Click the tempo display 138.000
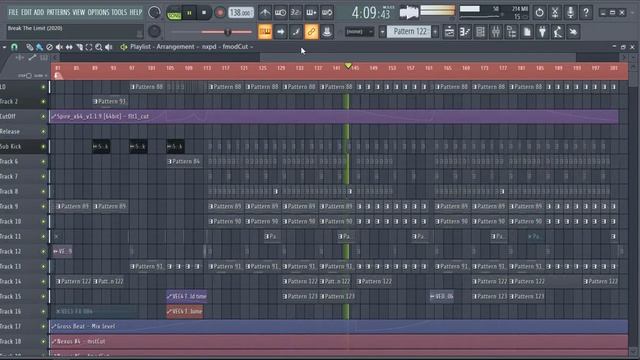This screenshot has width=640, height=360. (240, 13)
